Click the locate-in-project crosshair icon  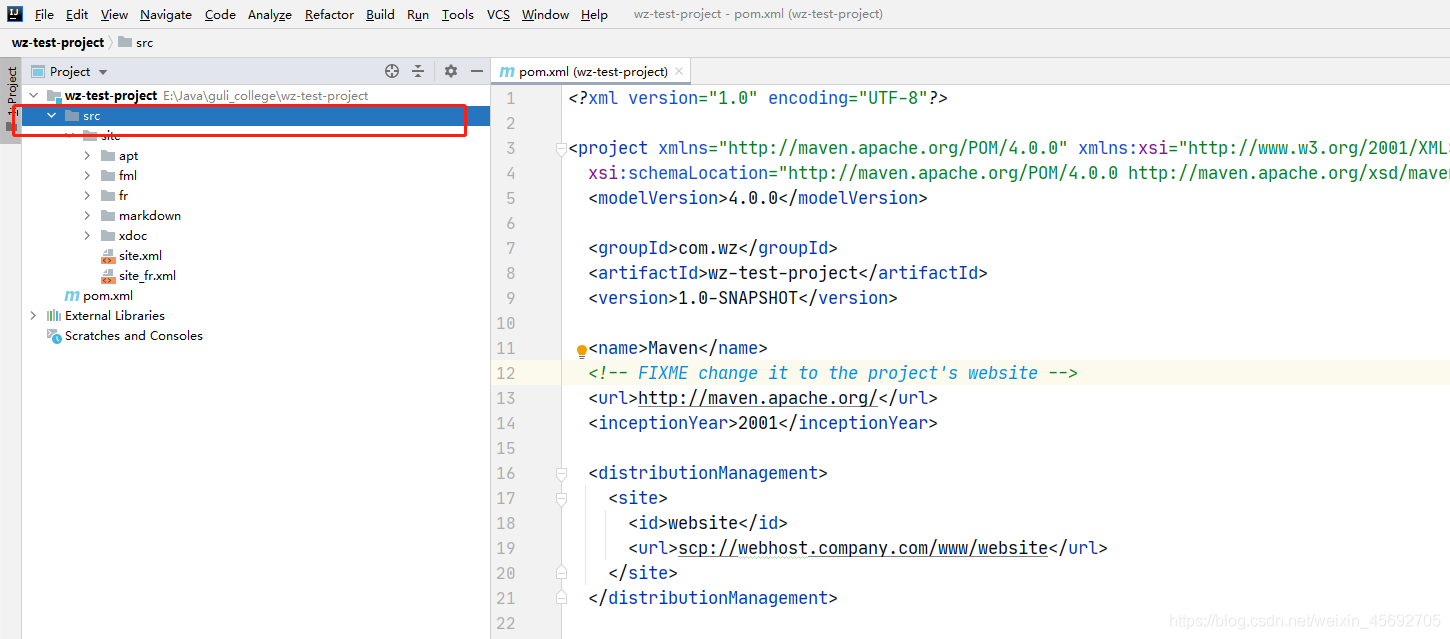(x=392, y=71)
